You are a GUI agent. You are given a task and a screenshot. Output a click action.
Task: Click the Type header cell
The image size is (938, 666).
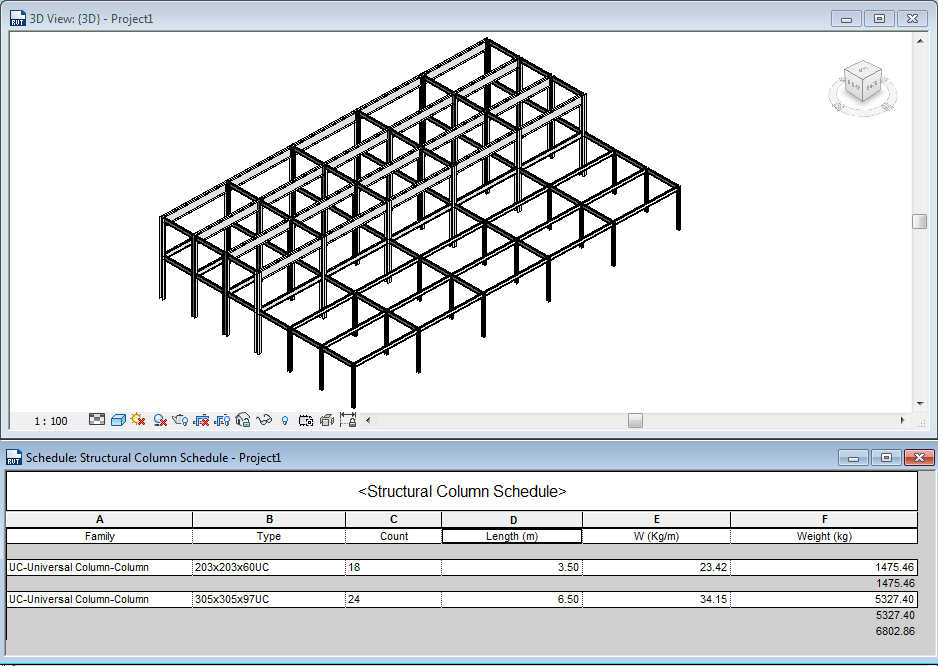(x=269, y=536)
